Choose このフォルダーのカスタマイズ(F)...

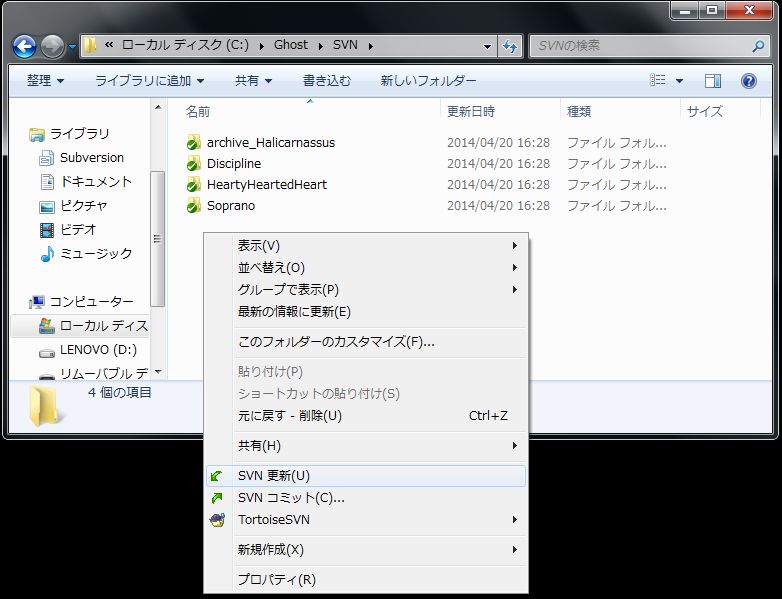pyautogui.click(x=366, y=342)
